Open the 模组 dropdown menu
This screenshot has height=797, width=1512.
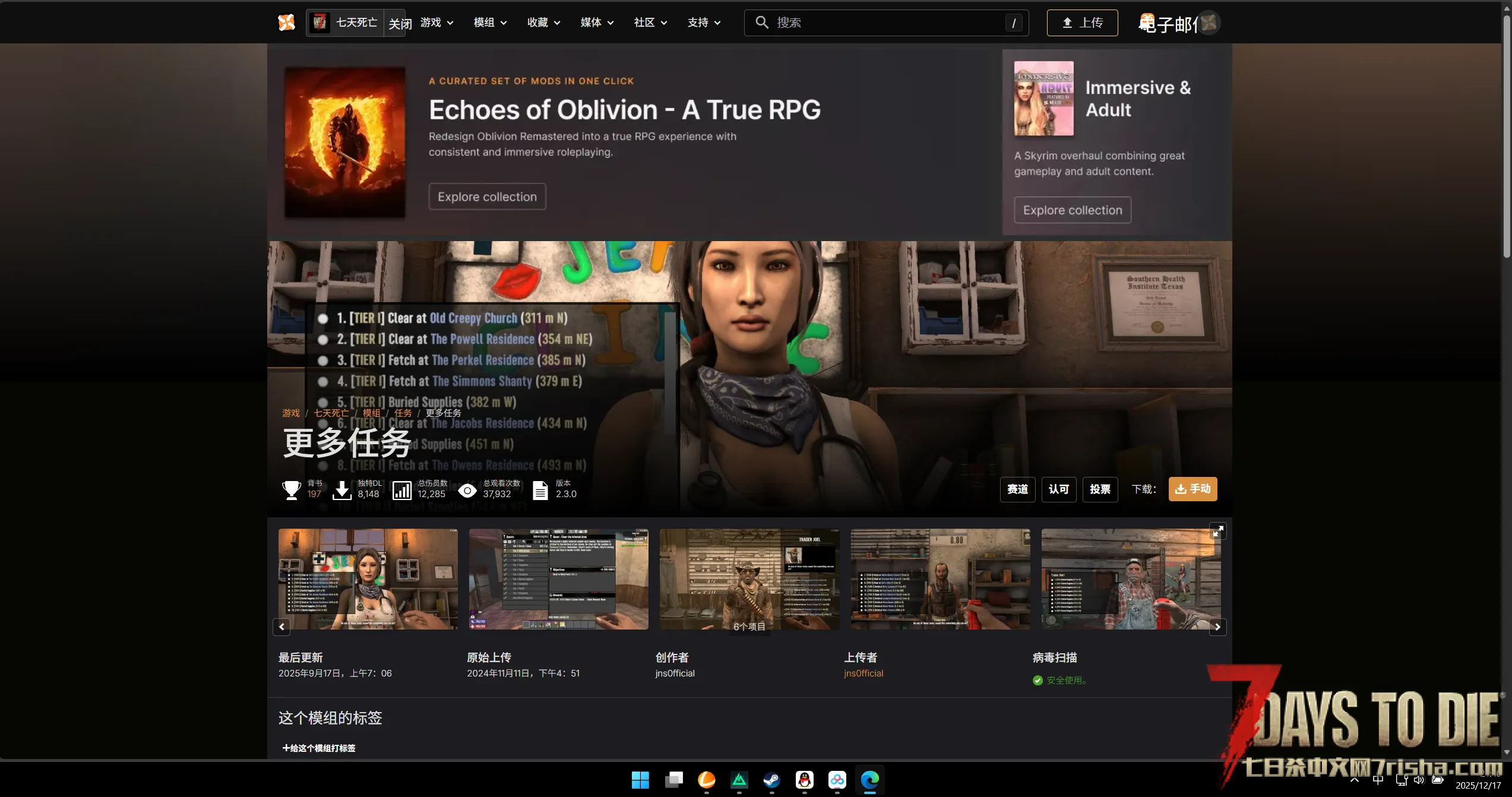490,23
